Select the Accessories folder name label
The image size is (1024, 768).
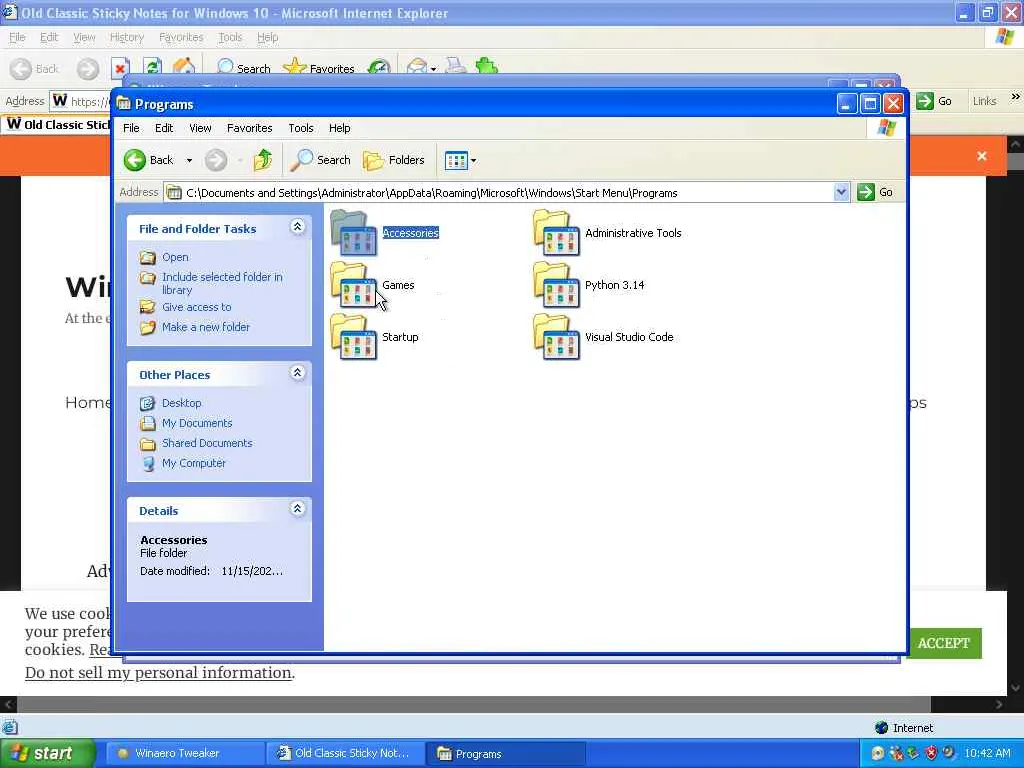click(411, 232)
